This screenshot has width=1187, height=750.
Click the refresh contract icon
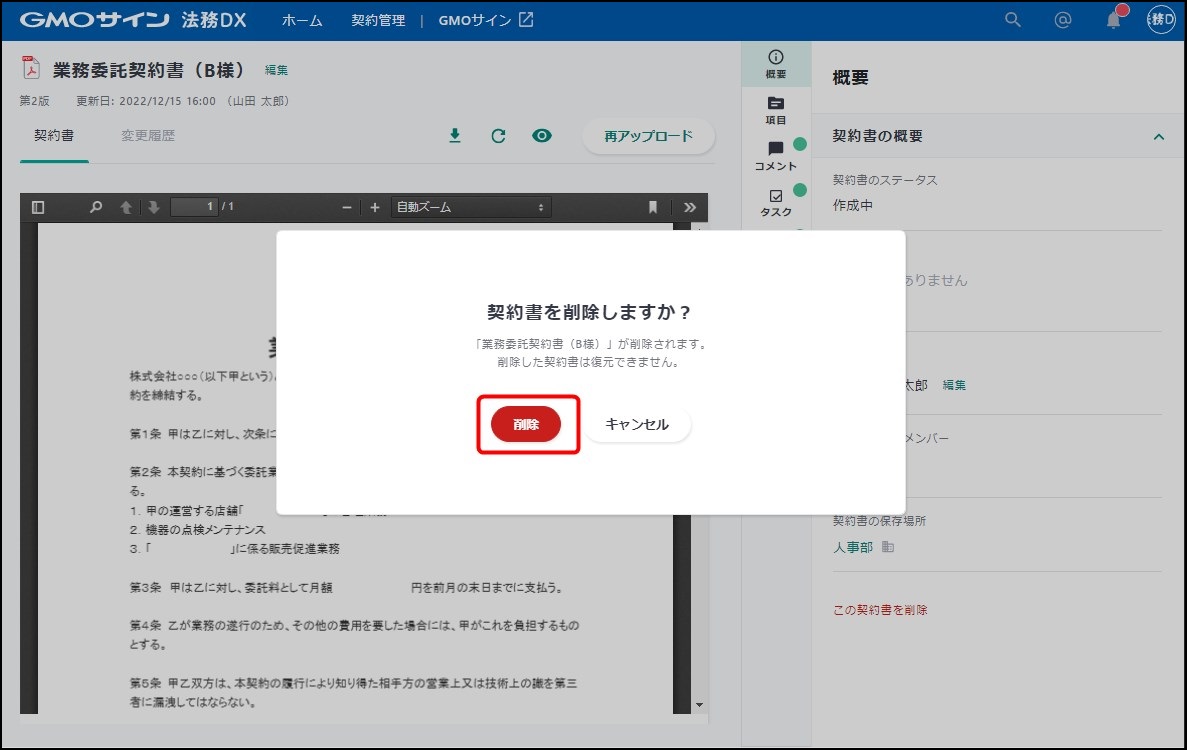(x=498, y=136)
